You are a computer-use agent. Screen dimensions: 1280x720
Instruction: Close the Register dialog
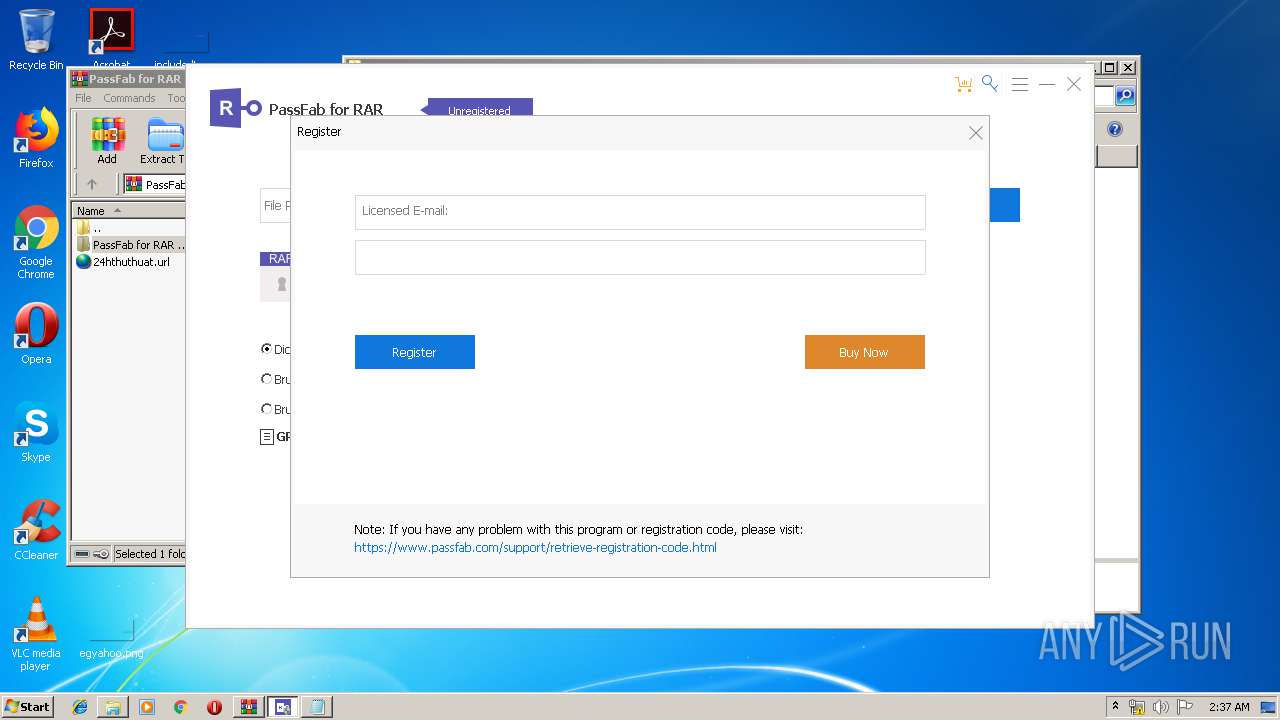[x=976, y=133]
